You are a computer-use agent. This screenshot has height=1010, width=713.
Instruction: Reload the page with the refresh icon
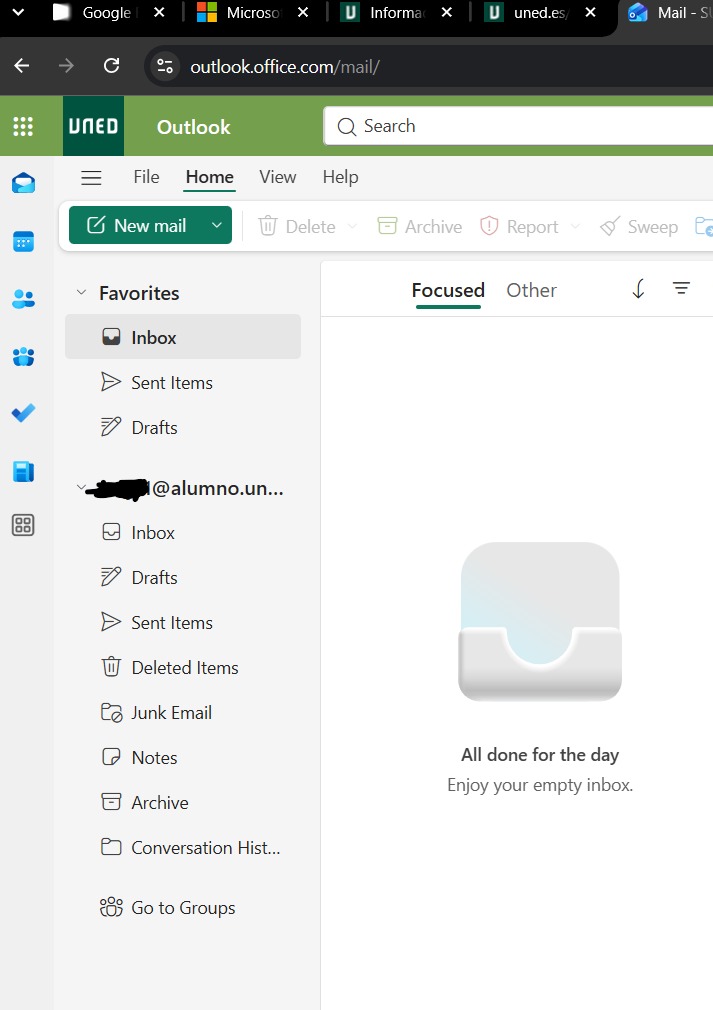tap(111, 66)
